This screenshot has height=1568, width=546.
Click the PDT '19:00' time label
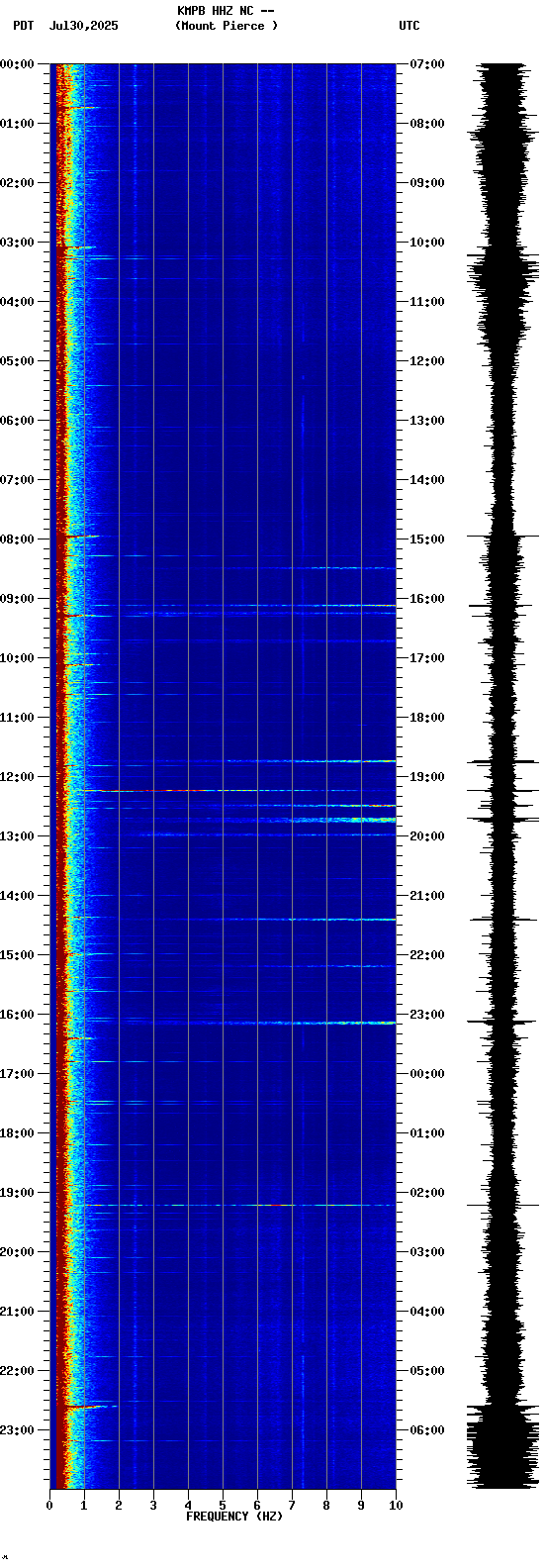coord(17,1193)
